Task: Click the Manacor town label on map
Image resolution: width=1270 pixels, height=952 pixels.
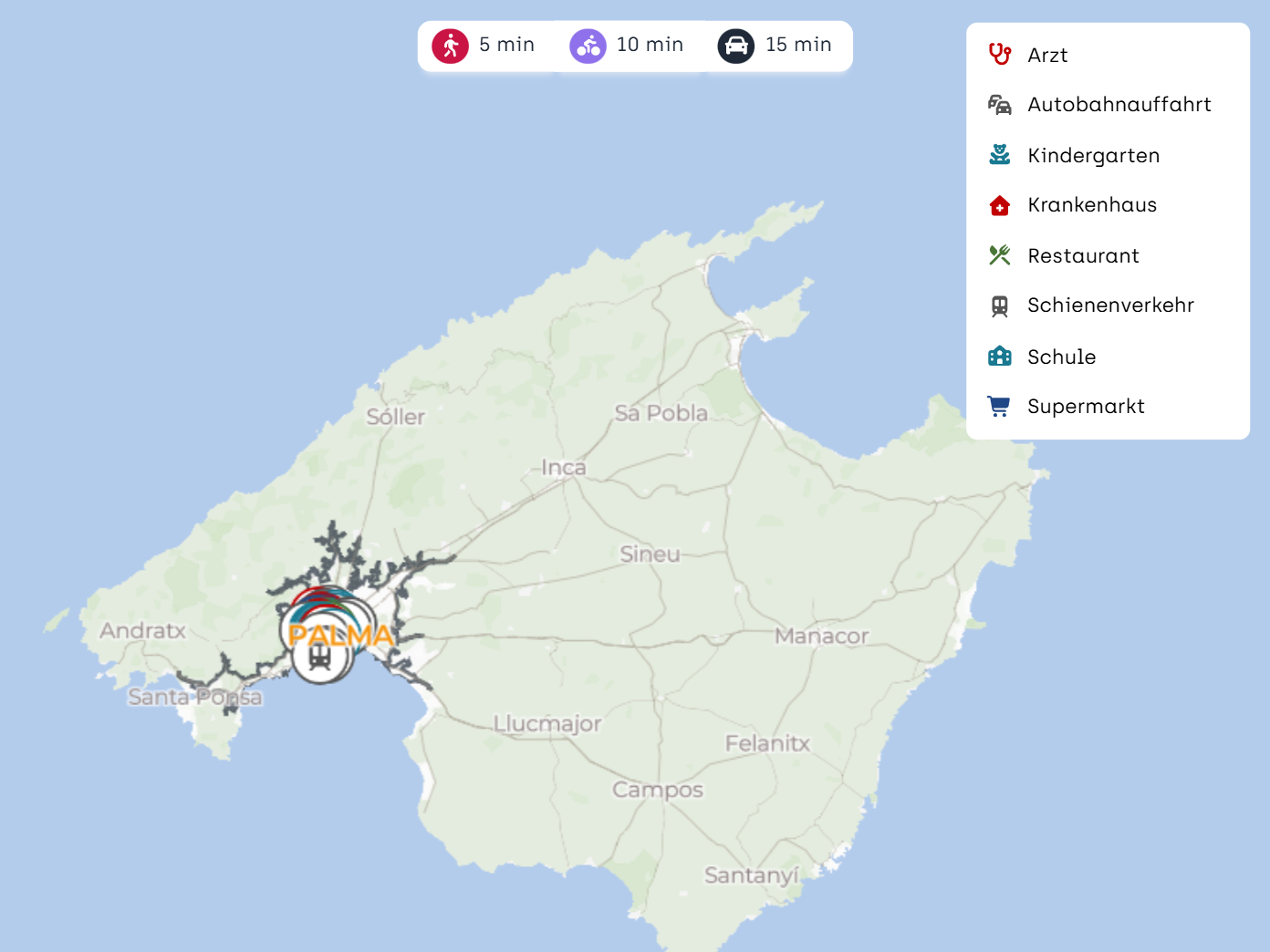Action: 821,636
